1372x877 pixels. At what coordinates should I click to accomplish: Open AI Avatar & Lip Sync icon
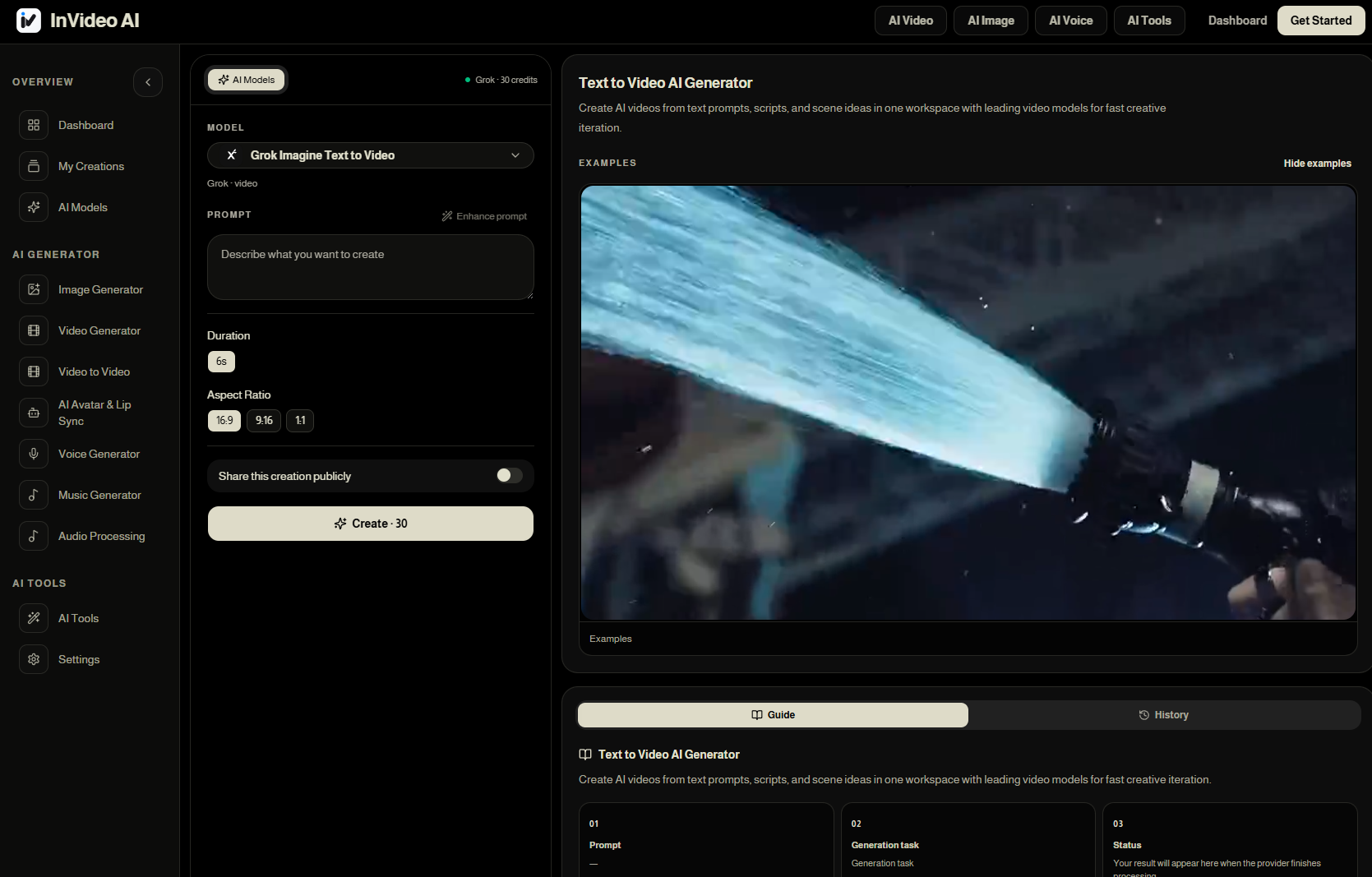click(x=34, y=413)
